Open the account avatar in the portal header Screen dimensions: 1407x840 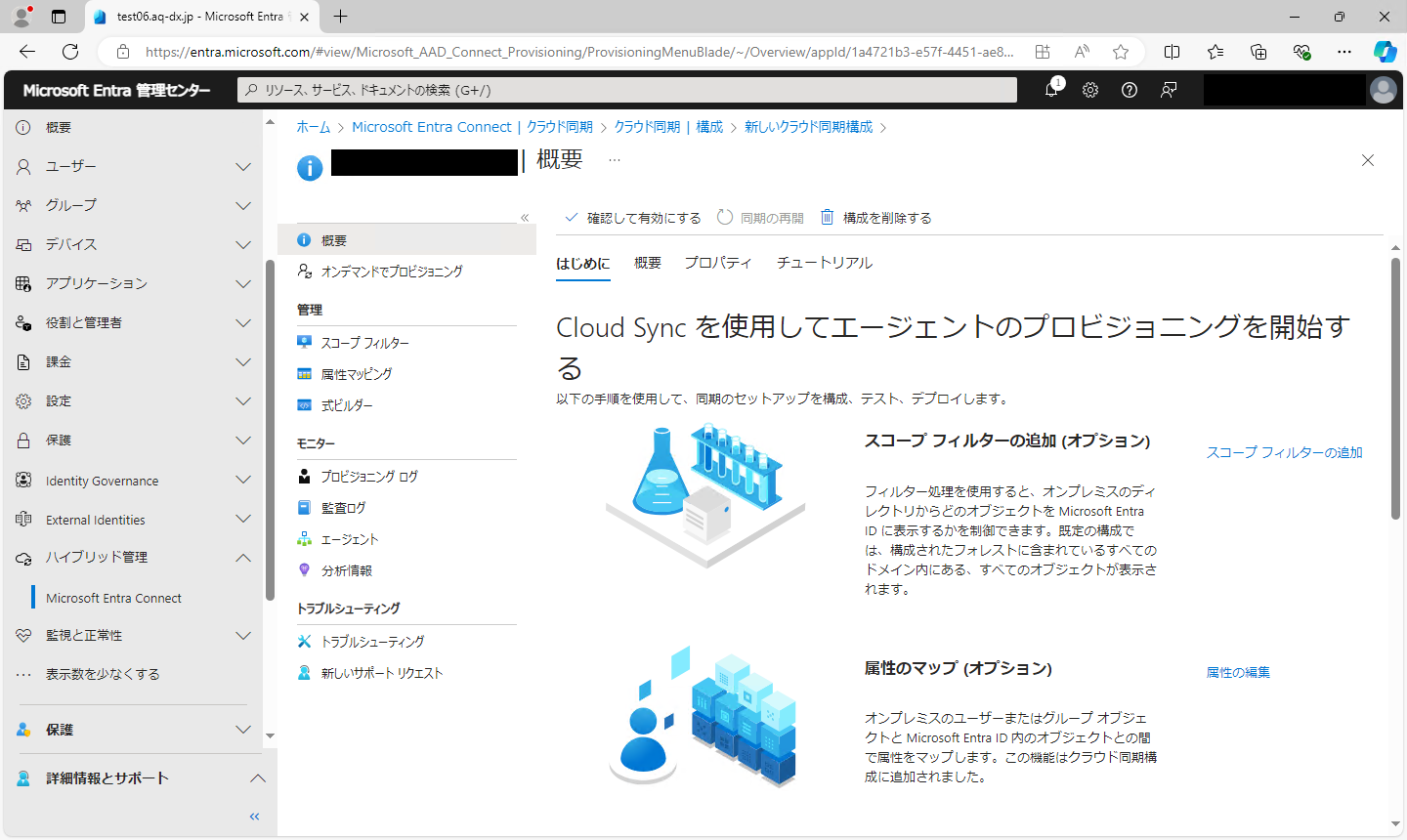pos(1384,90)
